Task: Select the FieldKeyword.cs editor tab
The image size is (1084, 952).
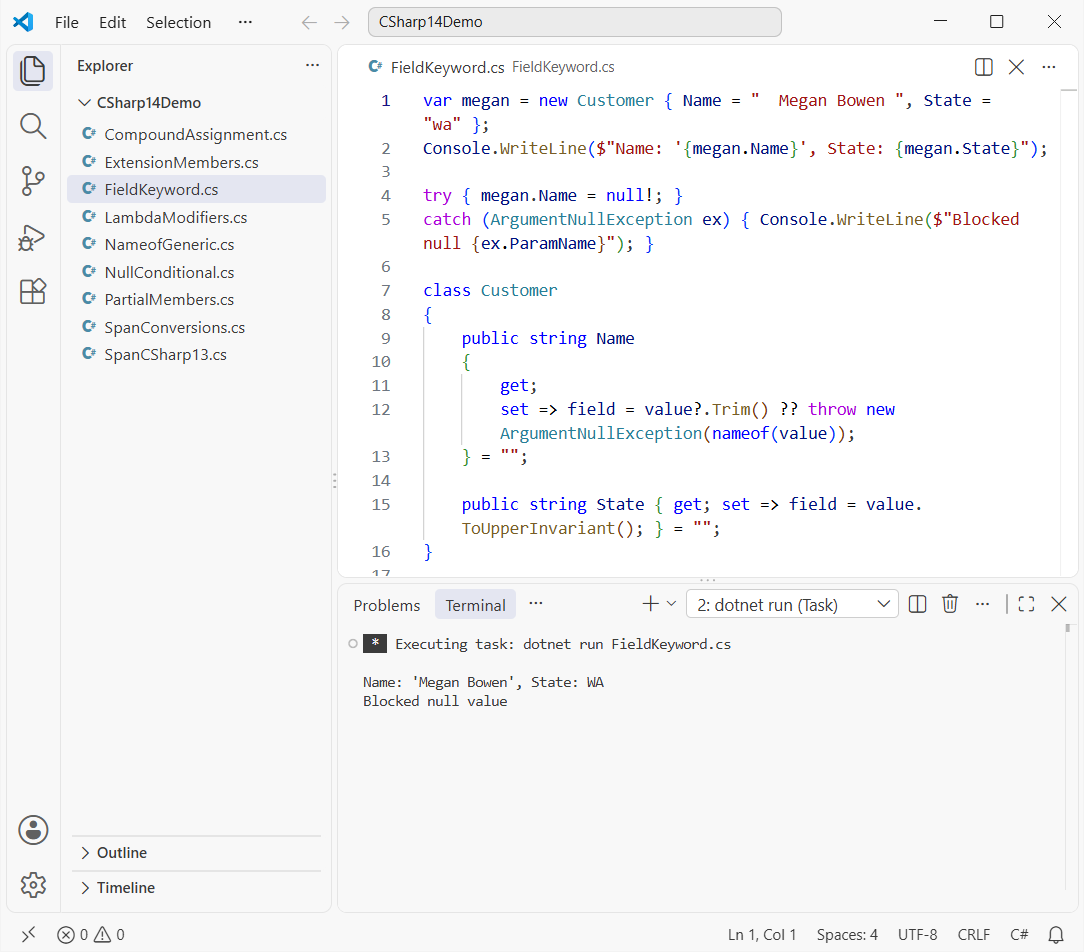Action: coord(447,67)
